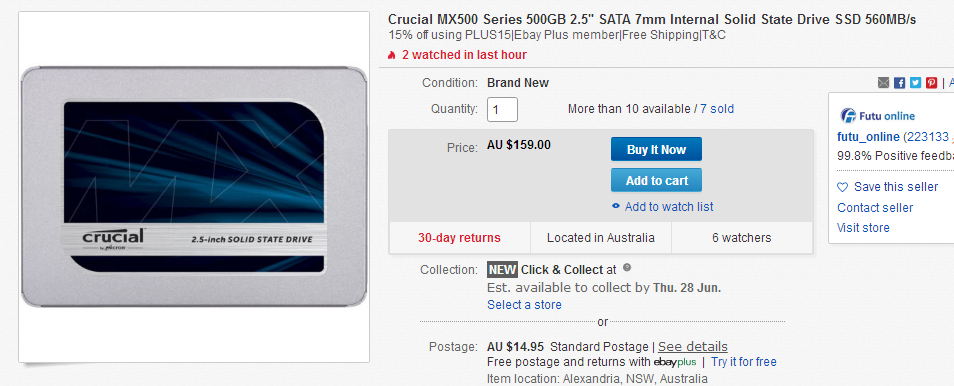Open the Select a store link
This screenshot has width=954, height=386.
(524, 304)
